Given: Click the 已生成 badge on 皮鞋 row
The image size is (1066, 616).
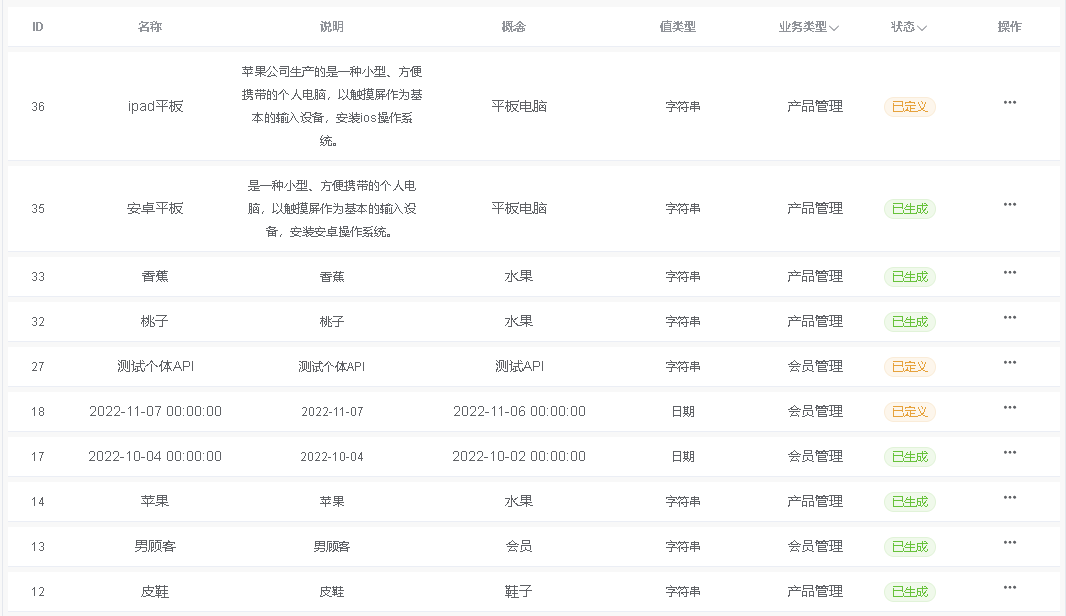Looking at the screenshot, I should click(x=909, y=591).
